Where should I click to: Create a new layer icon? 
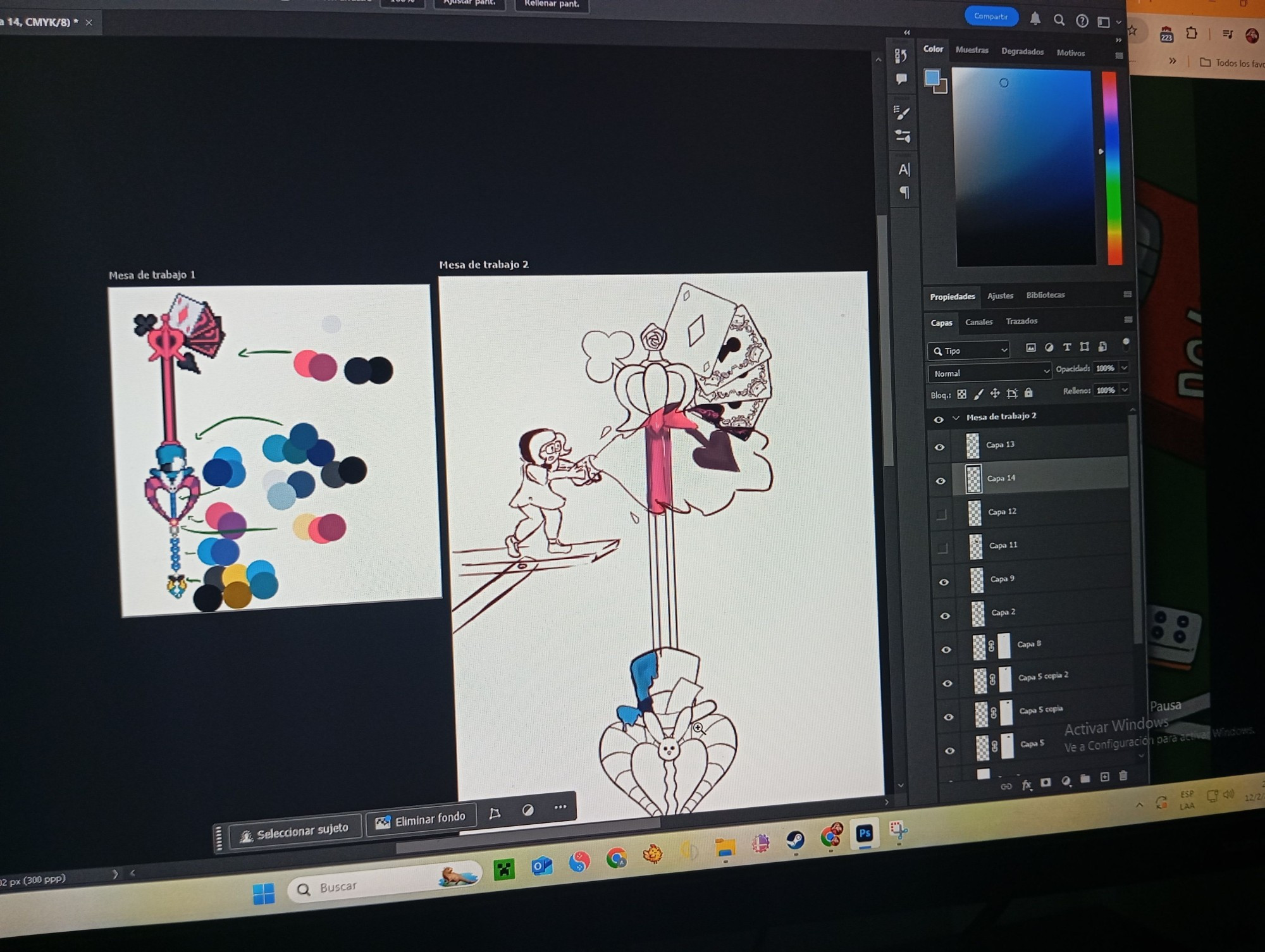1104,777
